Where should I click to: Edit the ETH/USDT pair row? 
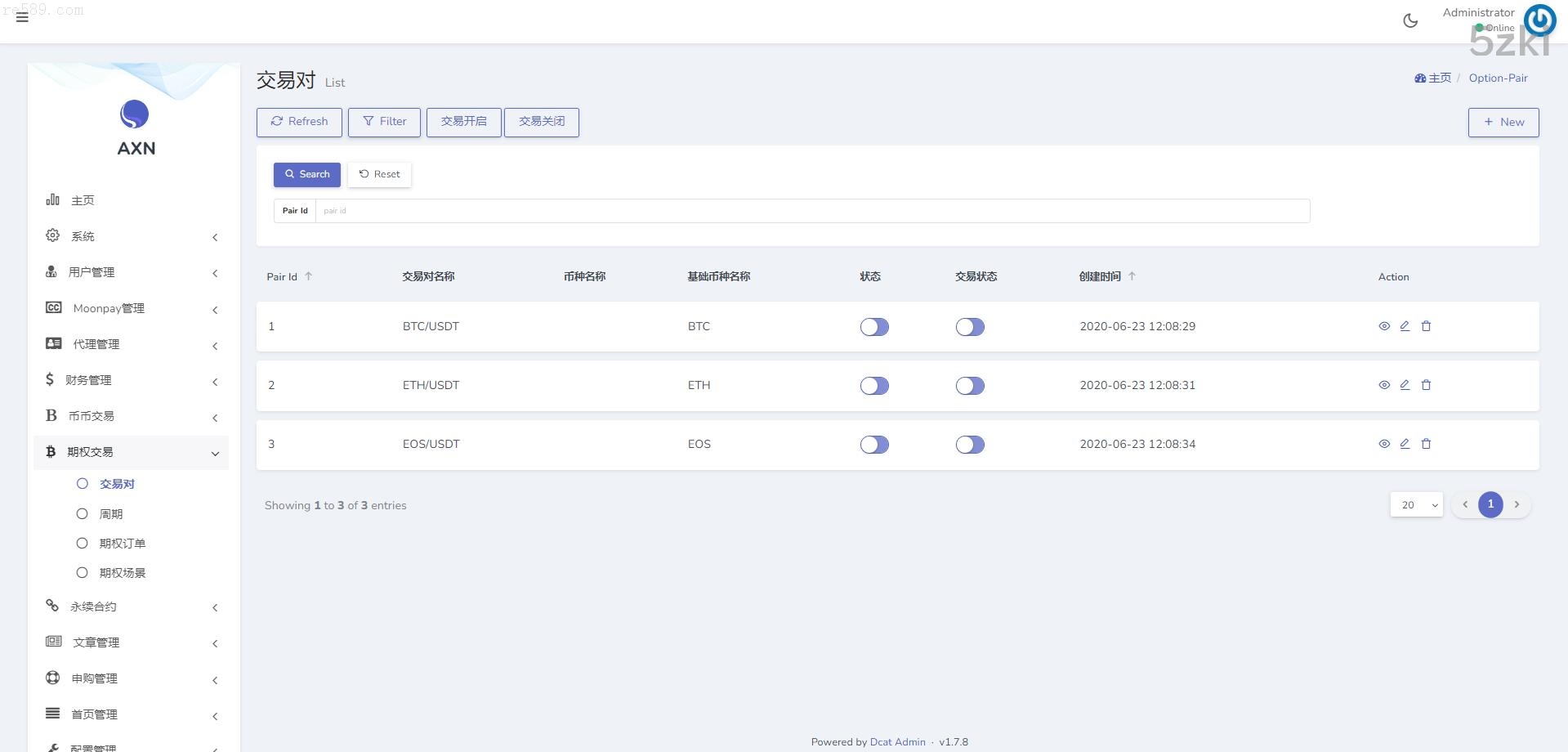click(1405, 385)
